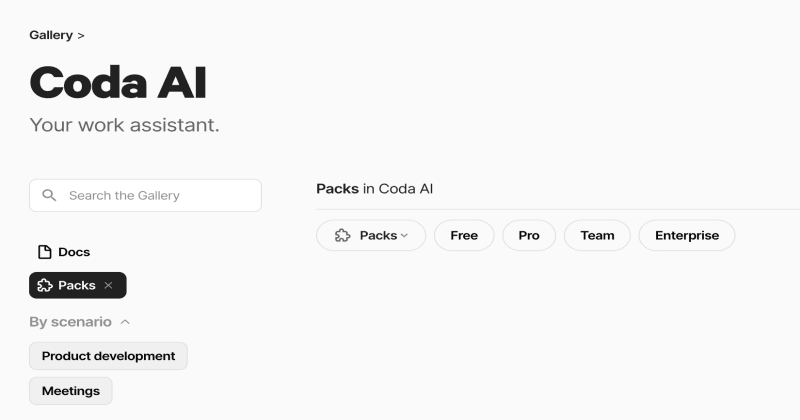
Task: Toggle the Enterprise pricing filter
Action: pyautogui.click(x=686, y=235)
